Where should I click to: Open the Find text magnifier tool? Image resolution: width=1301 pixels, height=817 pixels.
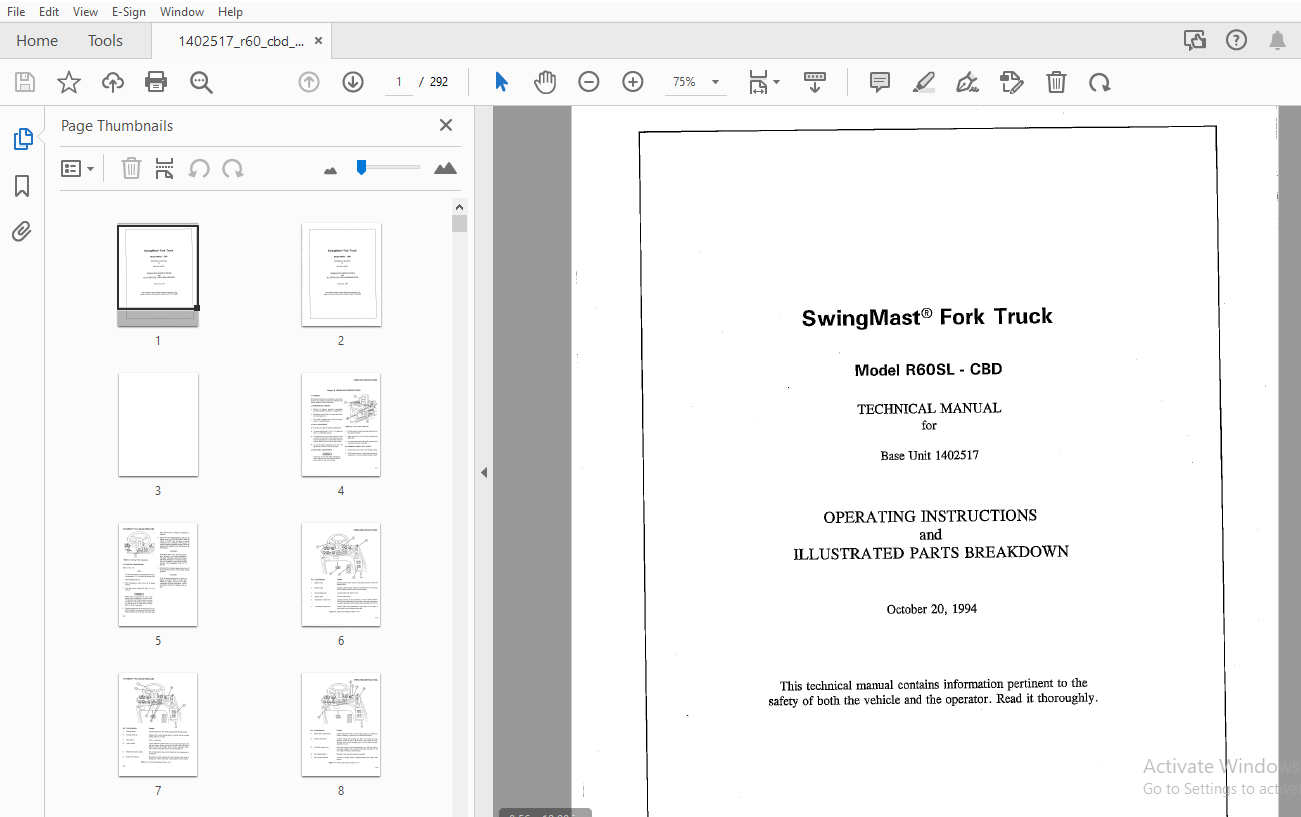coord(201,82)
